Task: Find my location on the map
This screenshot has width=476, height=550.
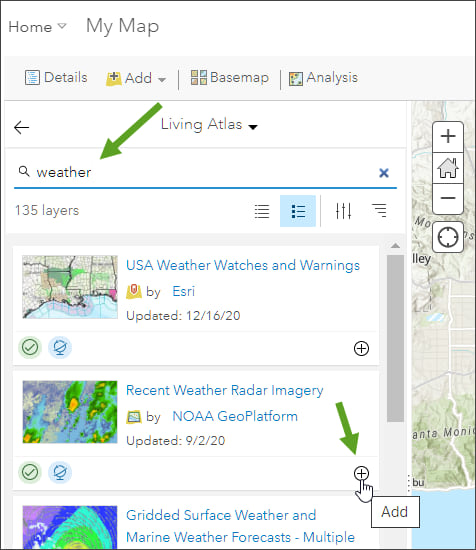Action: tap(448, 237)
